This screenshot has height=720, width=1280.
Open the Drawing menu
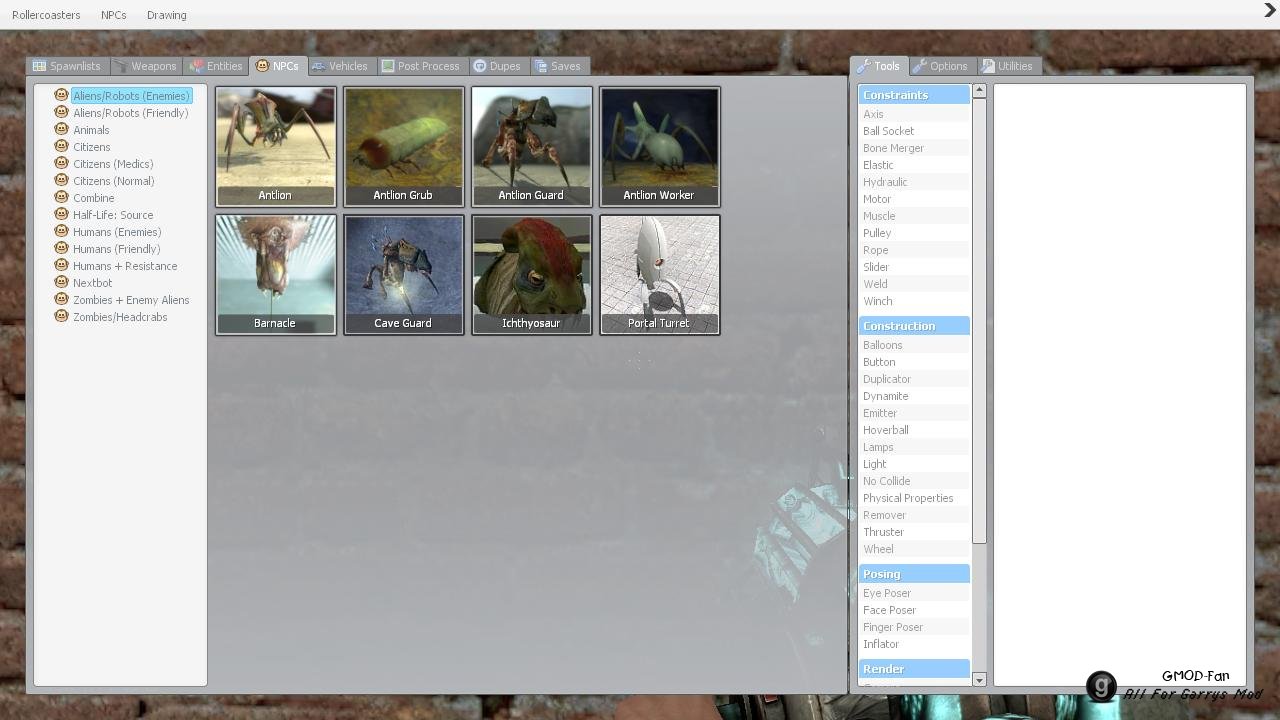166,15
